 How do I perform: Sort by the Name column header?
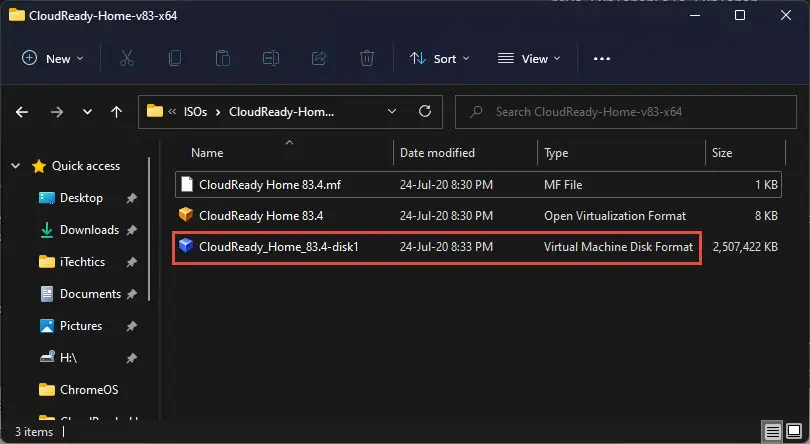207,153
